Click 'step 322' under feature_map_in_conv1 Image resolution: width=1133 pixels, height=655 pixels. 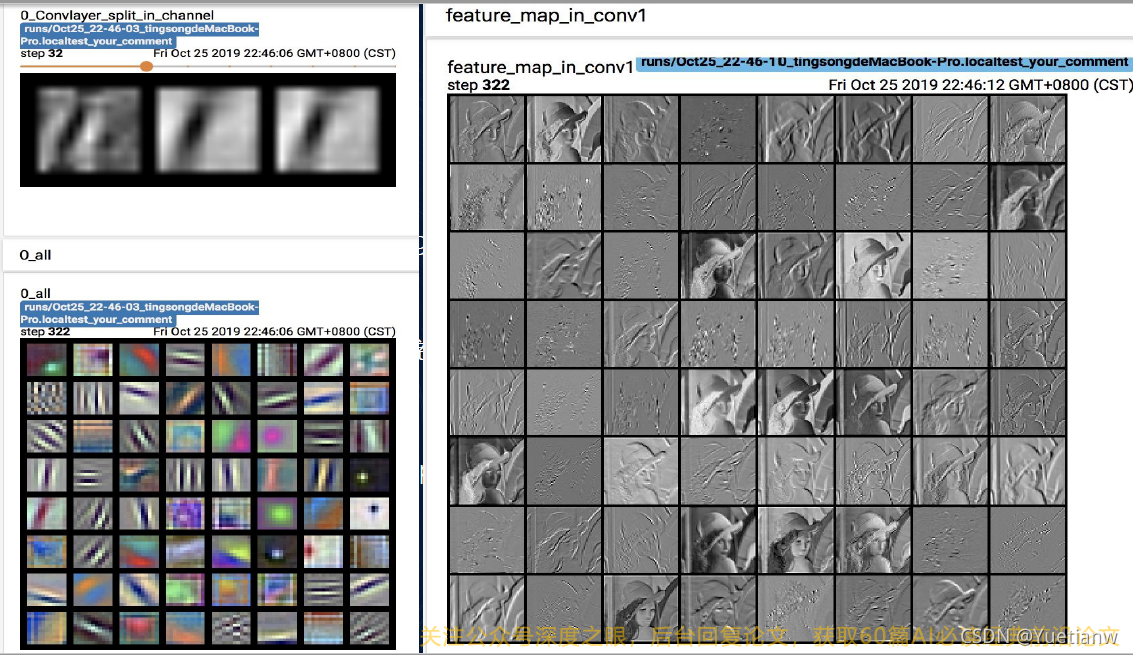tap(478, 85)
